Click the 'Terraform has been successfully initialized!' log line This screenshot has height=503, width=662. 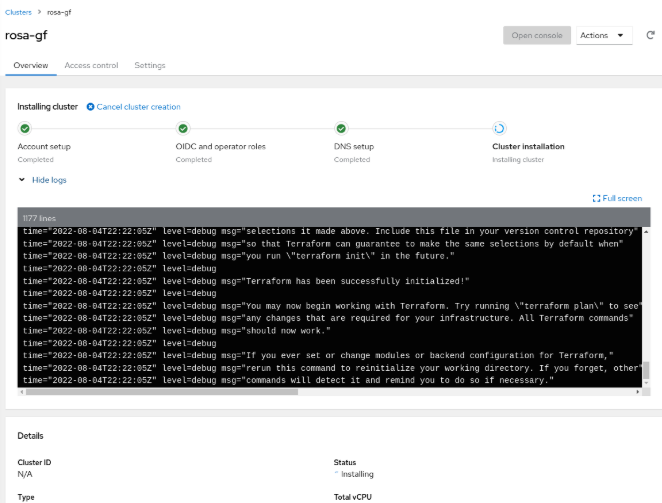pyautogui.click(x=246, y=281)
